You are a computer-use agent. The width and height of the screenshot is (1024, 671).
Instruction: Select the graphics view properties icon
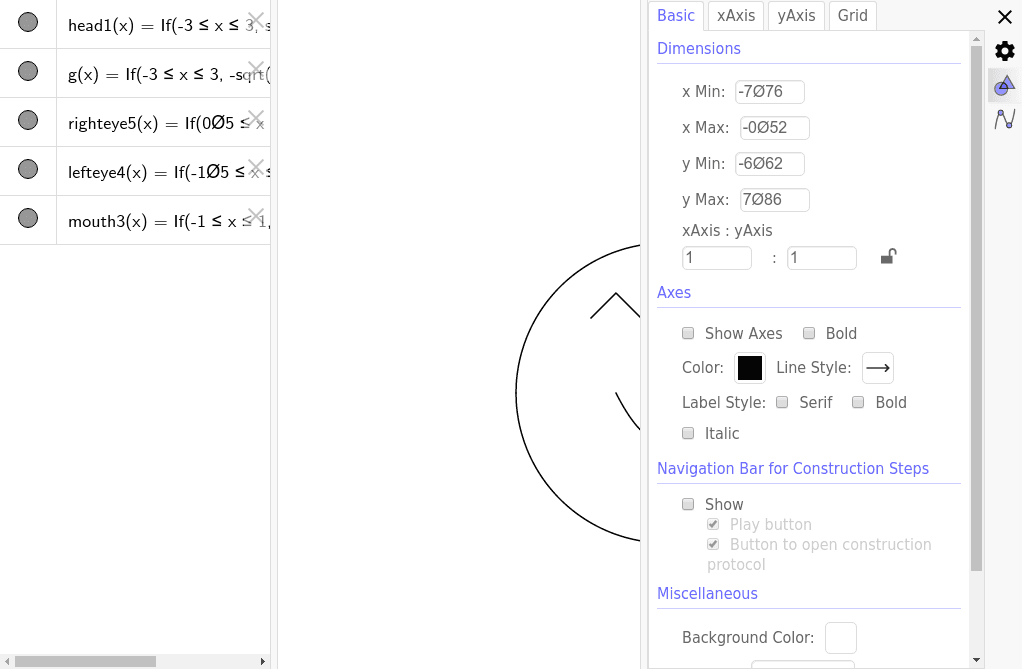tap(1005, 86)
